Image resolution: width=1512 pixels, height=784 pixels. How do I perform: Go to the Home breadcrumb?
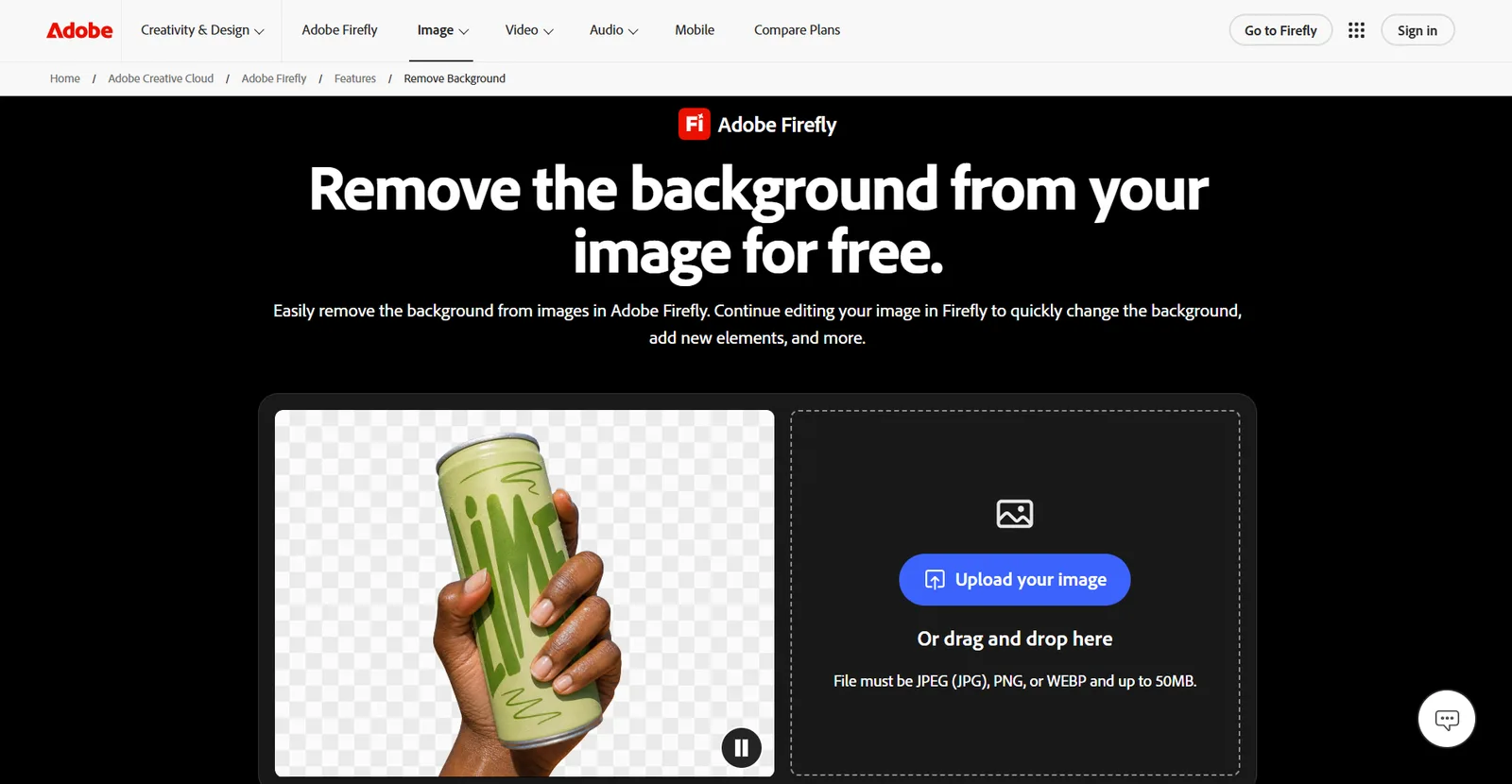tap(65, 78)
